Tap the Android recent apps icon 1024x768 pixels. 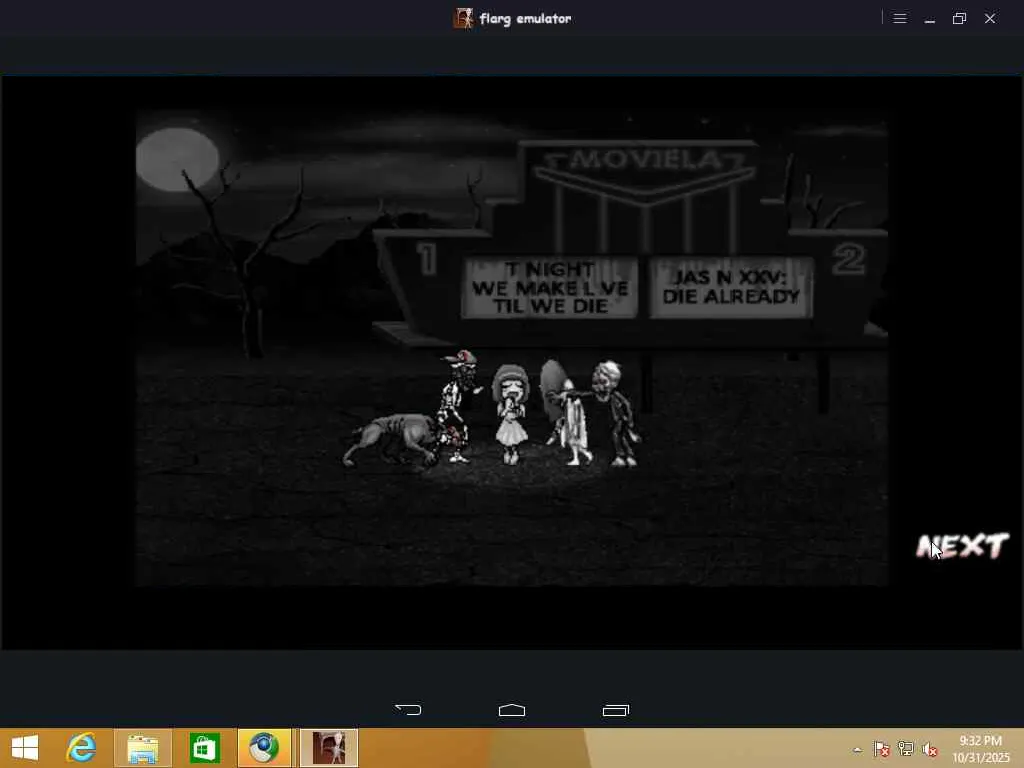coord(616,709)
